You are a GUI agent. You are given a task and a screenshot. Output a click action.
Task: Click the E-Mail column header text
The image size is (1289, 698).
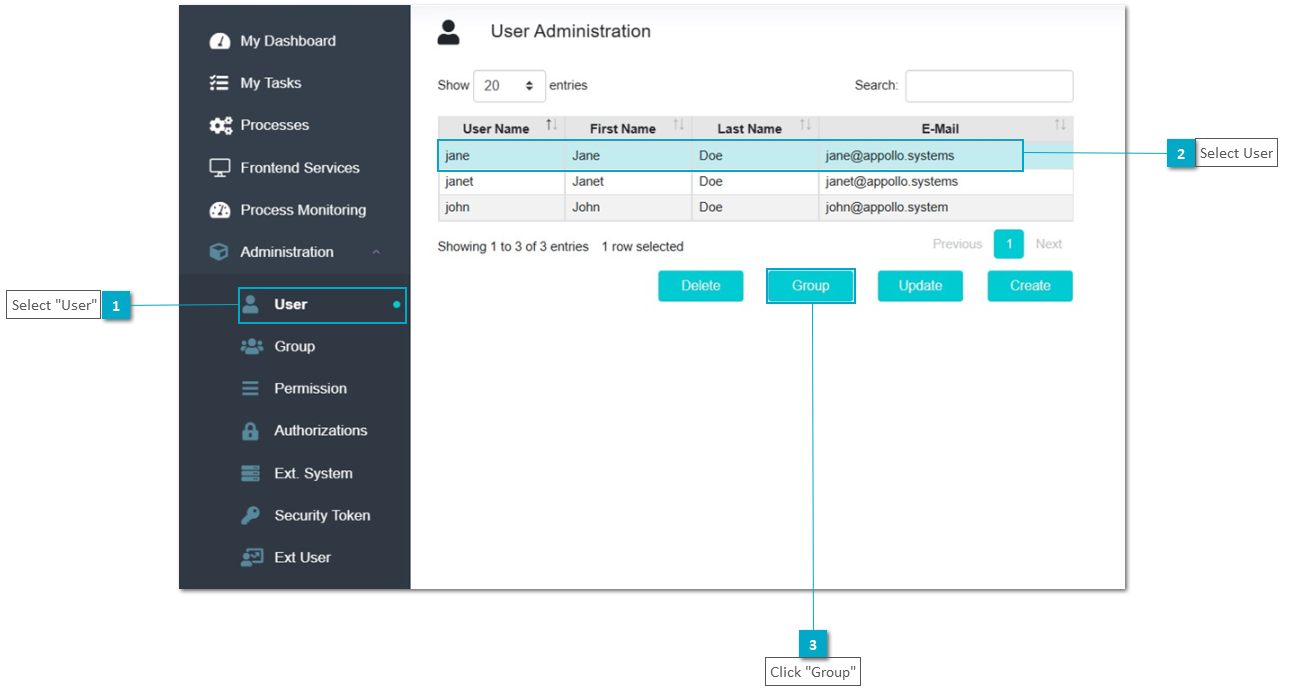click(940, 129)
